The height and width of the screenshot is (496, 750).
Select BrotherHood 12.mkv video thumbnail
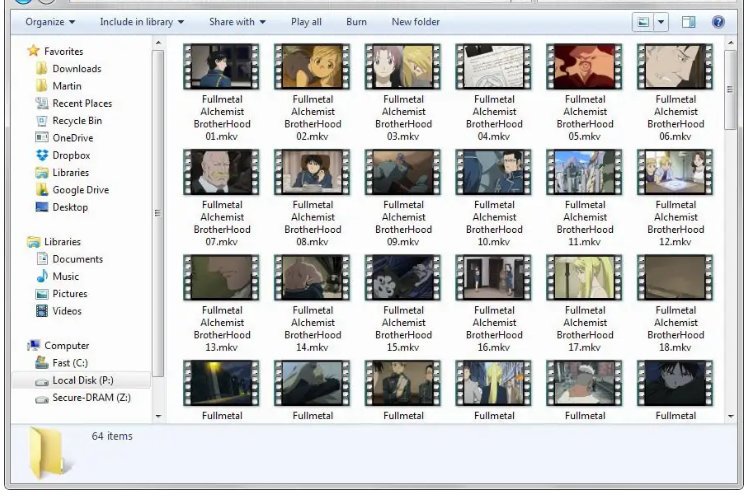(x=675, y=172)
